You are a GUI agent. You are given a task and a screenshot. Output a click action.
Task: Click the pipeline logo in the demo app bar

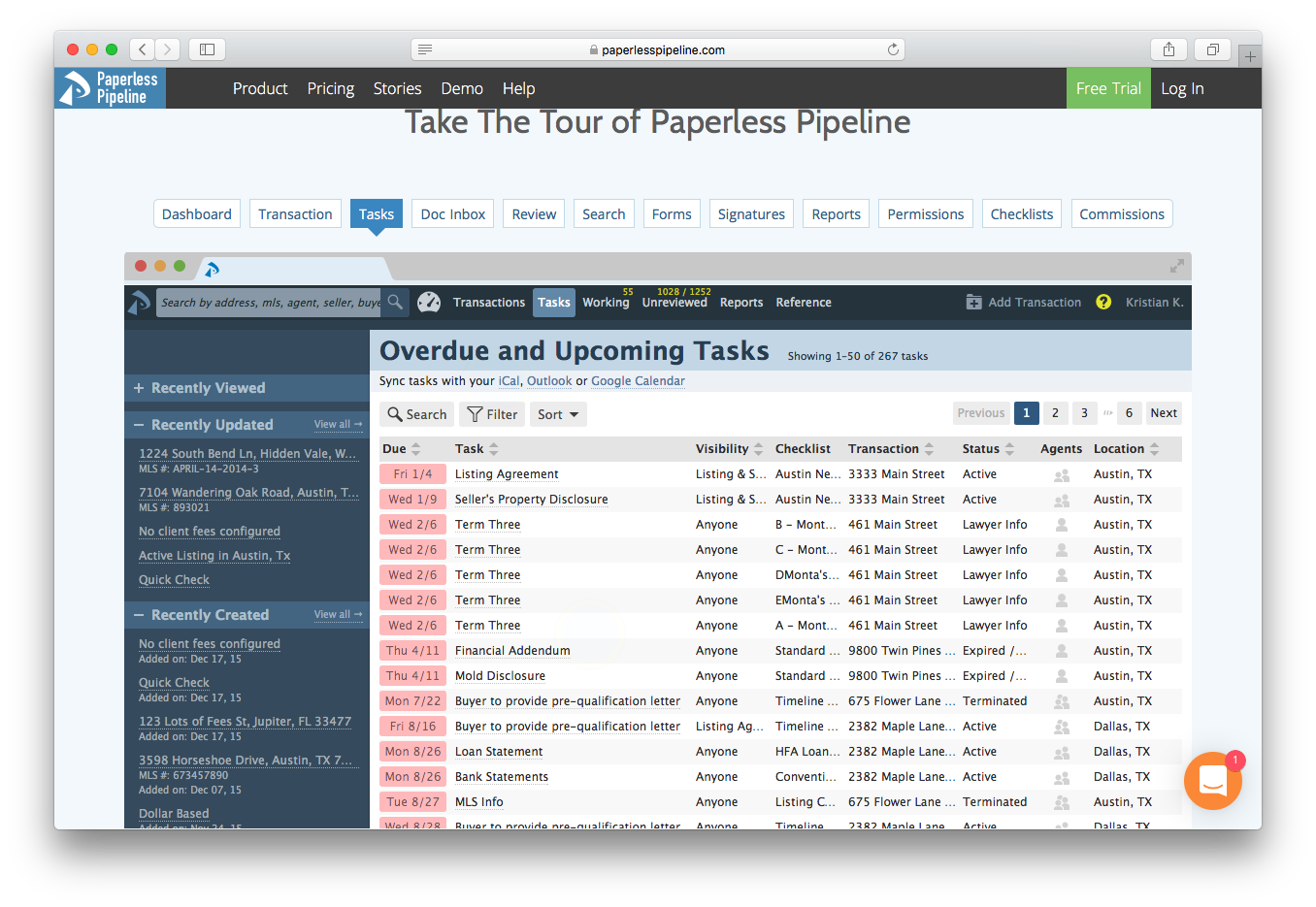pos(140,303)
